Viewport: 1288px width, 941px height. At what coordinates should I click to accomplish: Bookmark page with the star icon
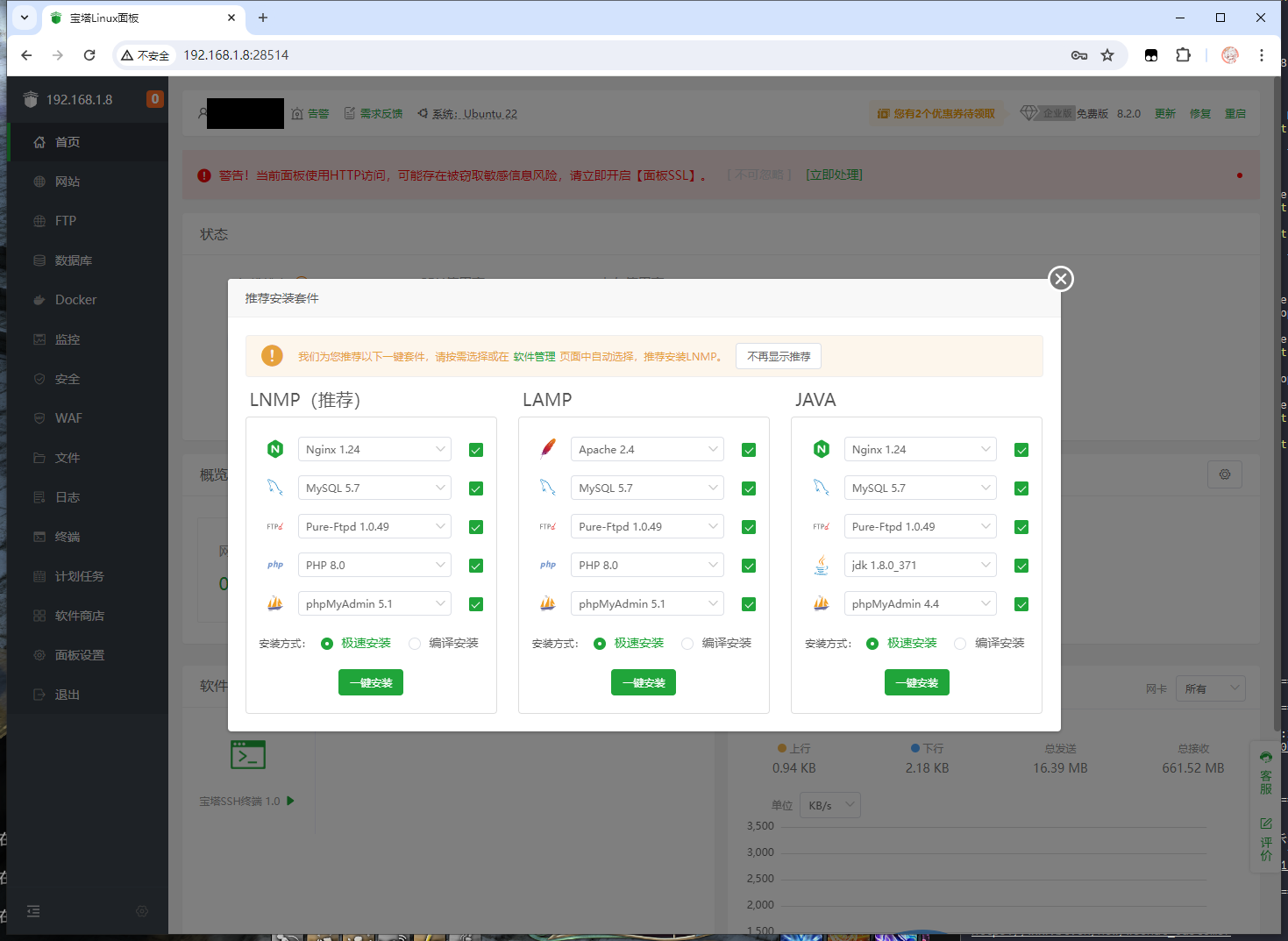(1107, 55)
